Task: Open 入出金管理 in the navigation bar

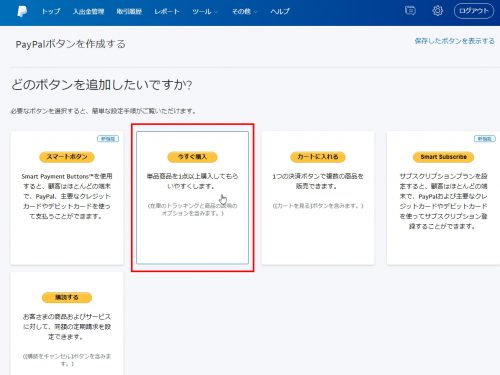Action: [x=89, y=11]
